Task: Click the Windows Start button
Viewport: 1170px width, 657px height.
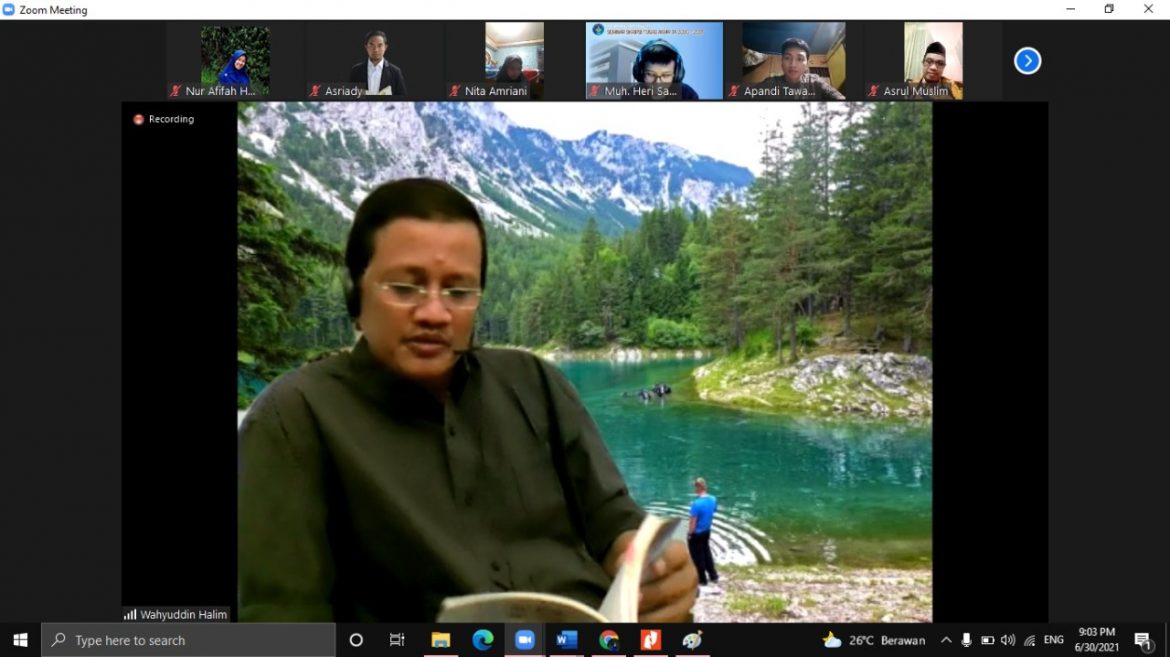Action: pos(20,640)
